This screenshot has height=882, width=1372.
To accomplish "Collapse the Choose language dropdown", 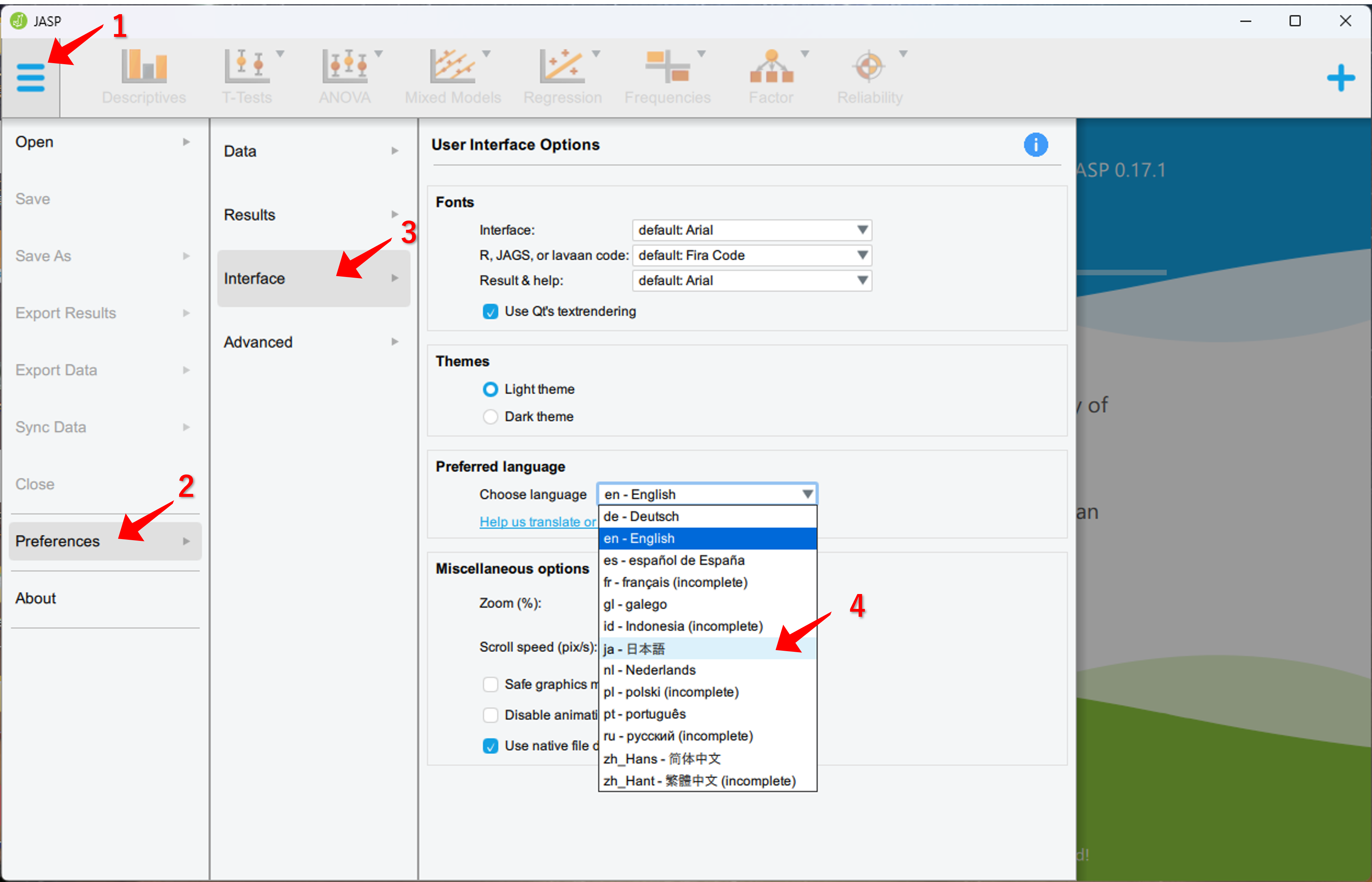I will pos(707,494).
